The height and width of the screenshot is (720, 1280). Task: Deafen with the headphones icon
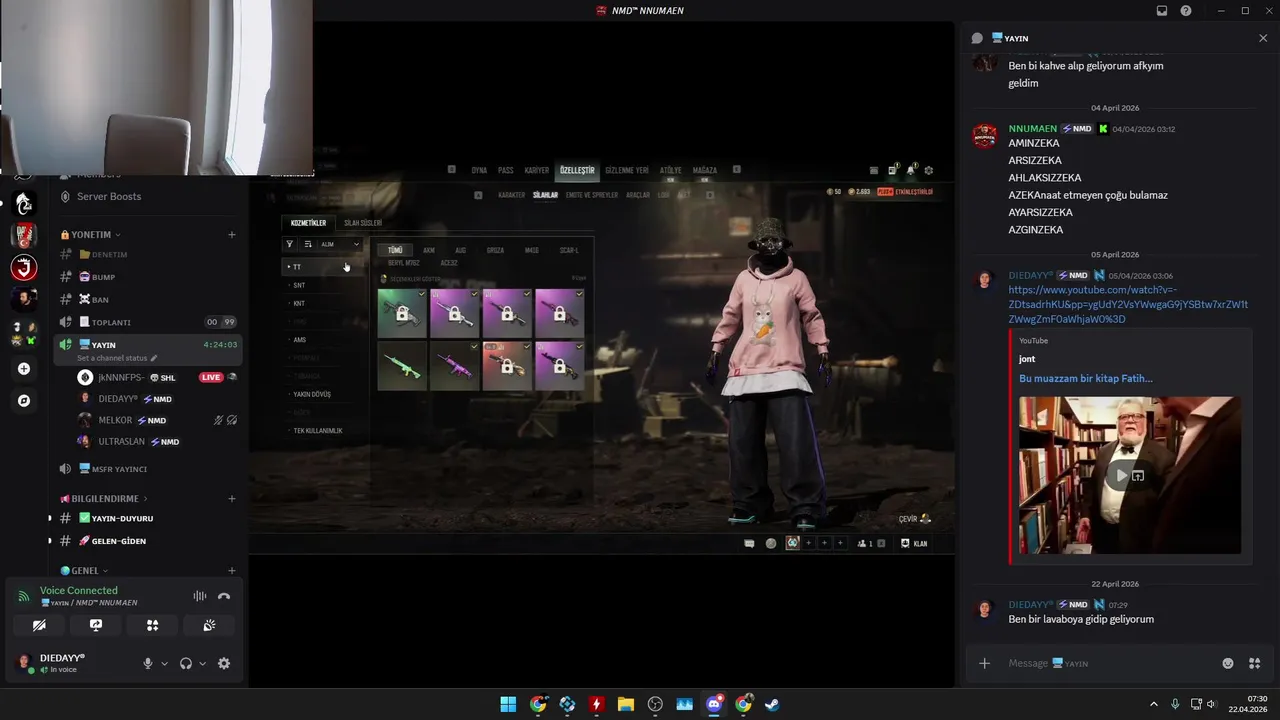pyautogui.click(x=186, y=663)
